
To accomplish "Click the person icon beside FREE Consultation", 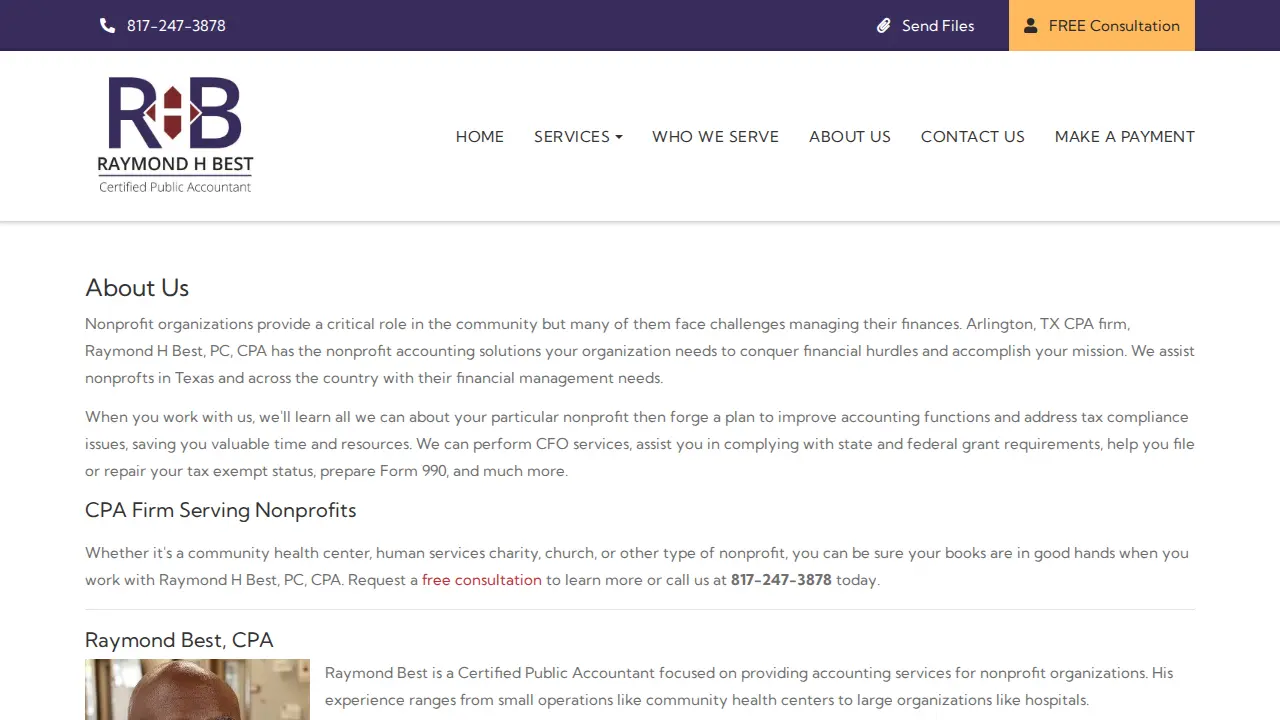I will coord(1031,26).
